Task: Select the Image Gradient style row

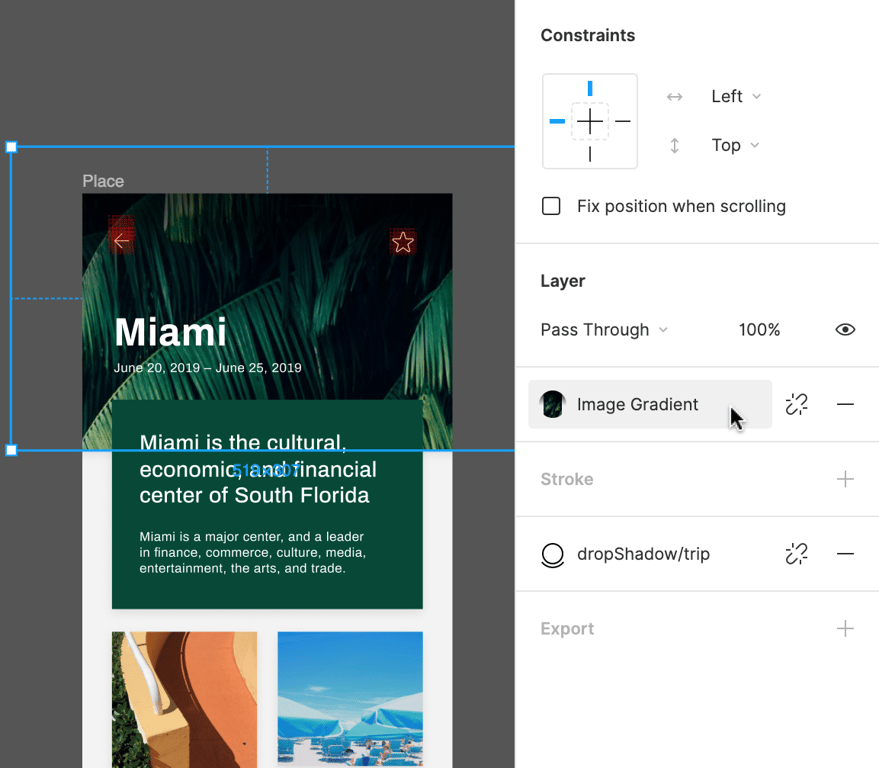Action: [x=650, y=404]
